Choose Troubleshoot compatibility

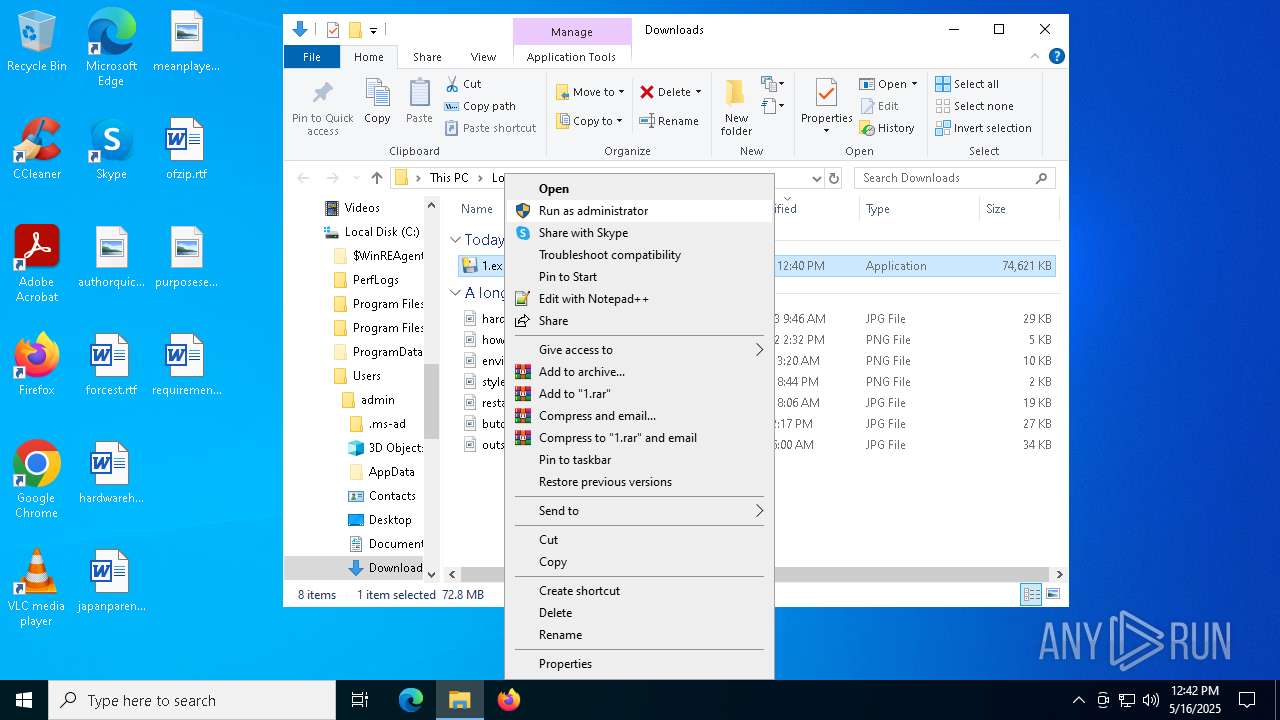coord(639,255)
